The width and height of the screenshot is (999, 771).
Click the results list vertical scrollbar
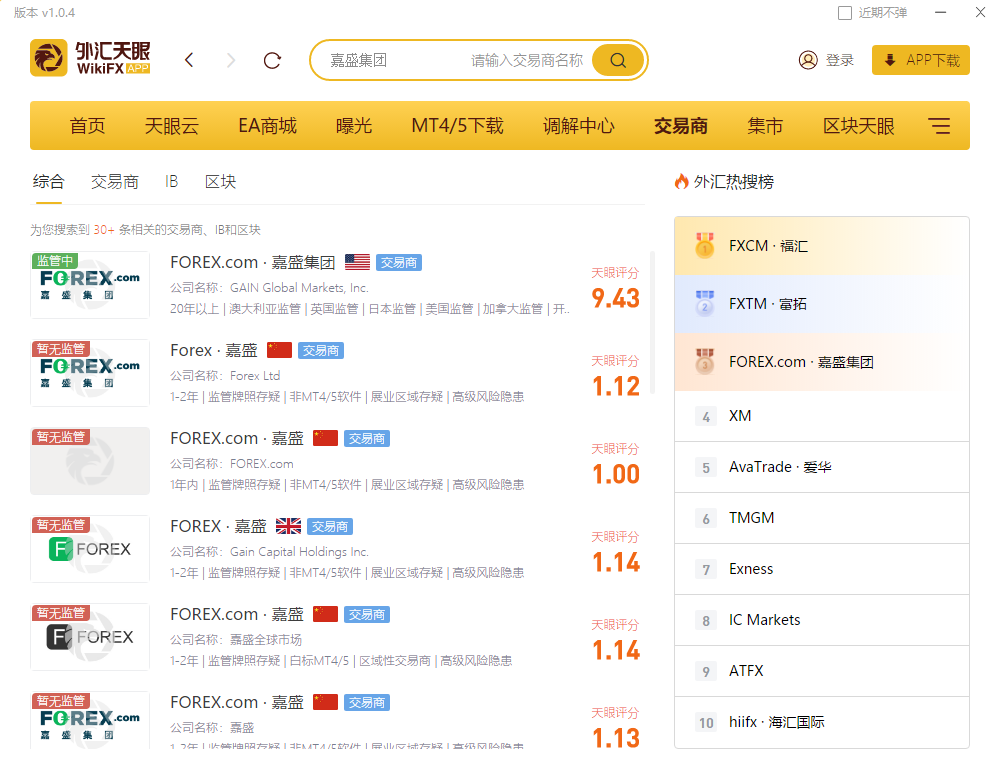[x=653, y=320]
